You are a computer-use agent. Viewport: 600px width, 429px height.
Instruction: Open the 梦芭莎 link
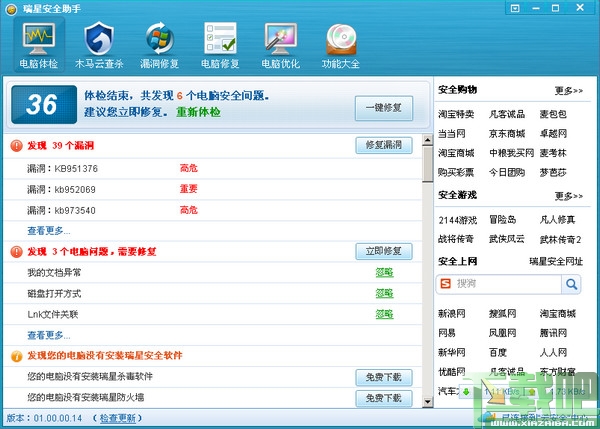click(553, 173)
